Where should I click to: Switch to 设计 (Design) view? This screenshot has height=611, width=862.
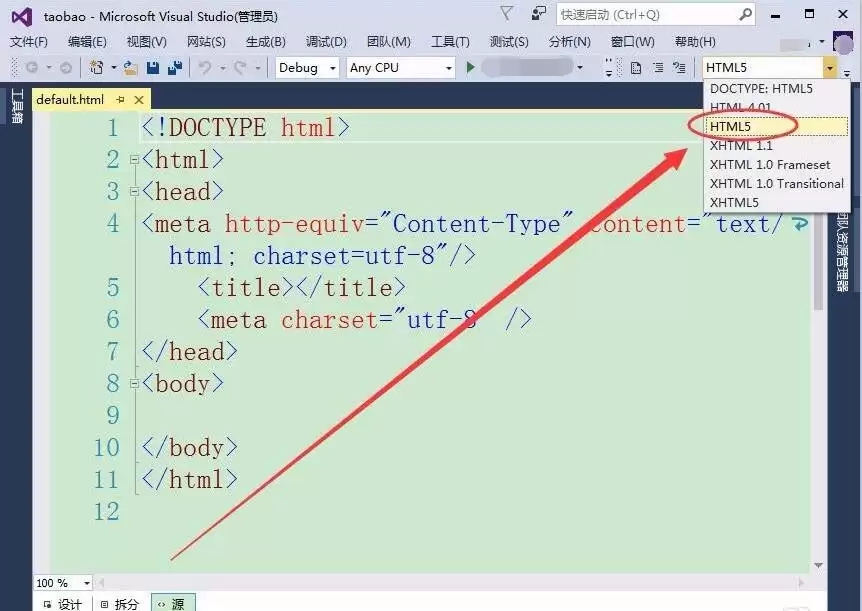(68, 603)
